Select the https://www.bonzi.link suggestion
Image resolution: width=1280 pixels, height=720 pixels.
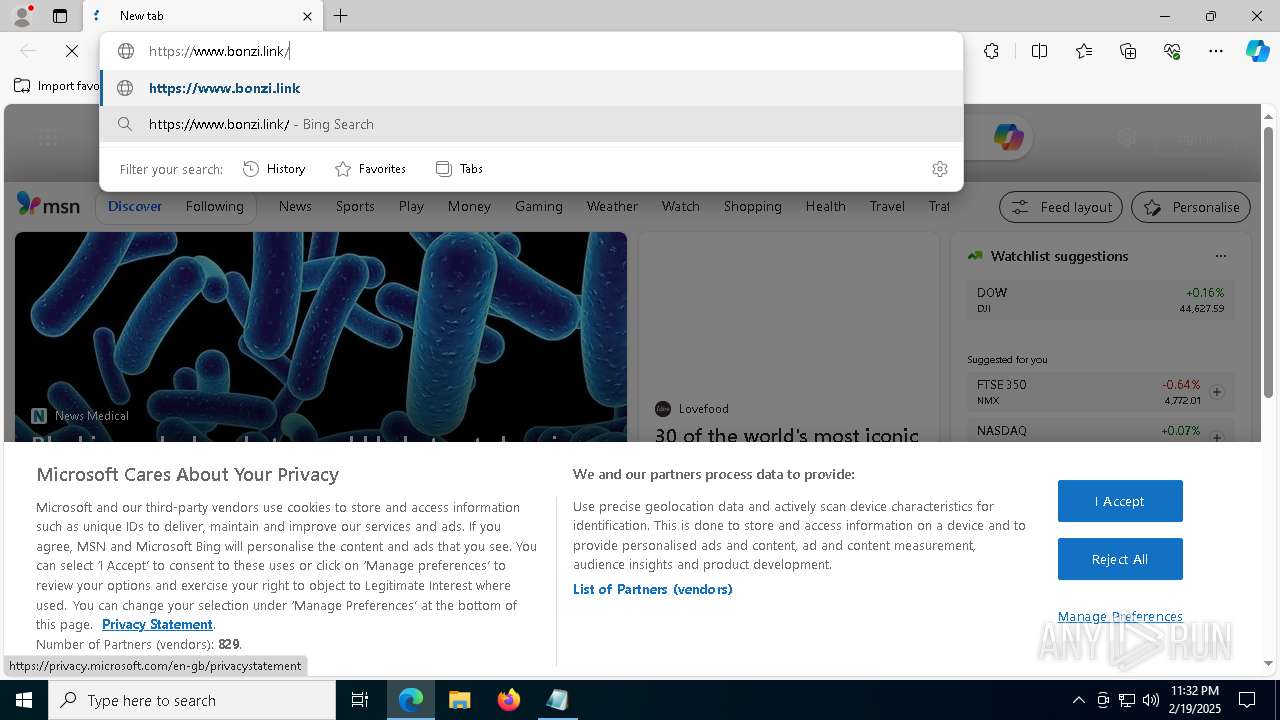[531, 88]
